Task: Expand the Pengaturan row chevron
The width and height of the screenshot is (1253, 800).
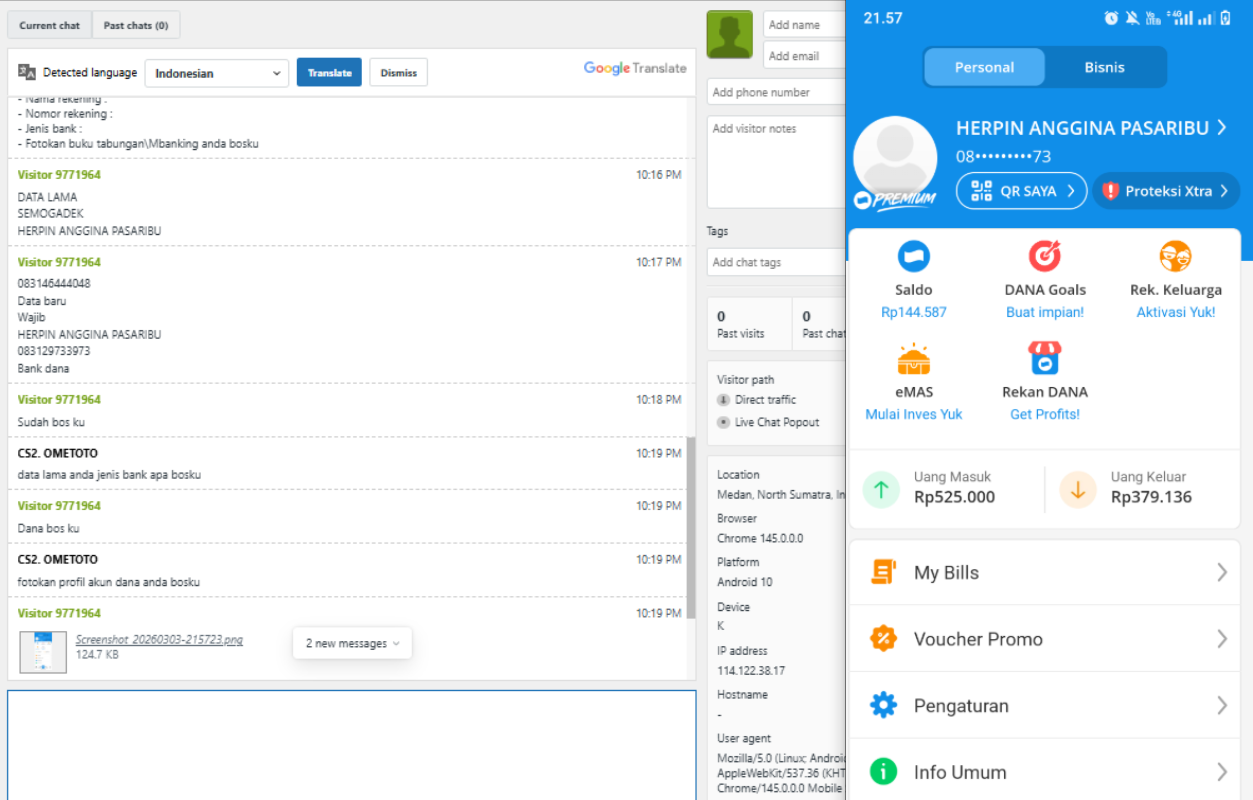Action: coord(1222,705)
